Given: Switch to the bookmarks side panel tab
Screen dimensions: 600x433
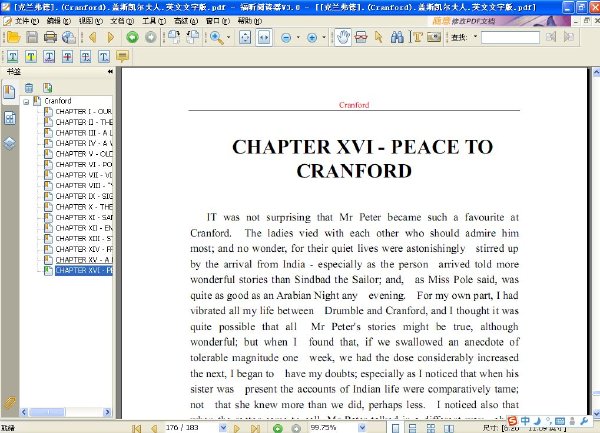Looking at the screenshot, I should click(x=9, y=92).
